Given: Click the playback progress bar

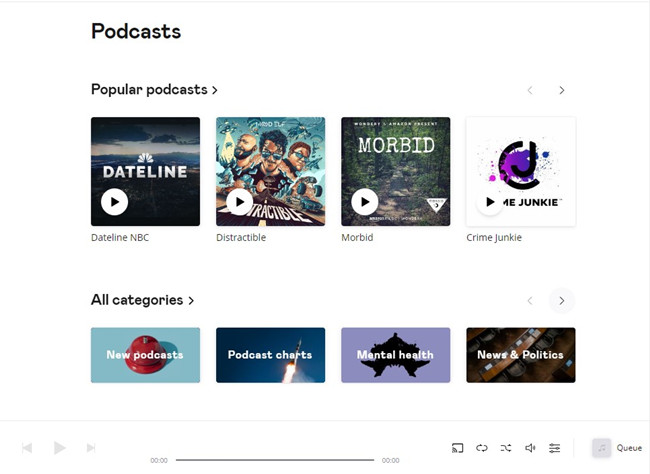Looking at the screenshot, I should tap(275, 460).
